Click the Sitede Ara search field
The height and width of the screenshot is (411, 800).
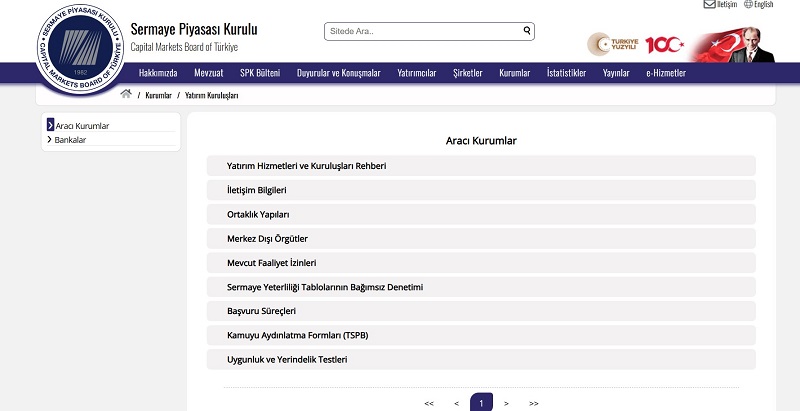pos(429,31)
